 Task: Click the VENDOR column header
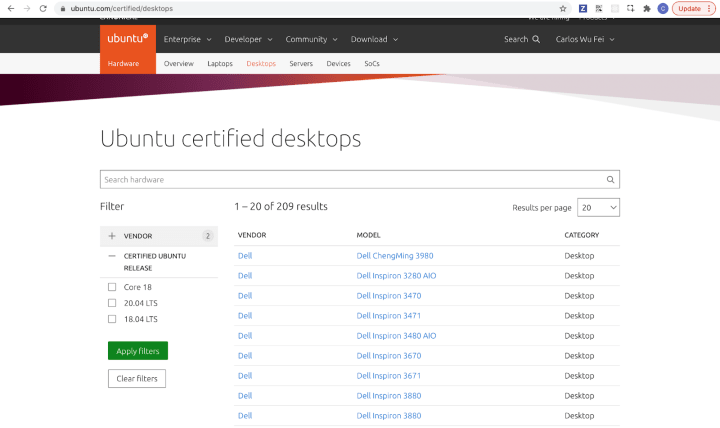[x=252, y=235]
